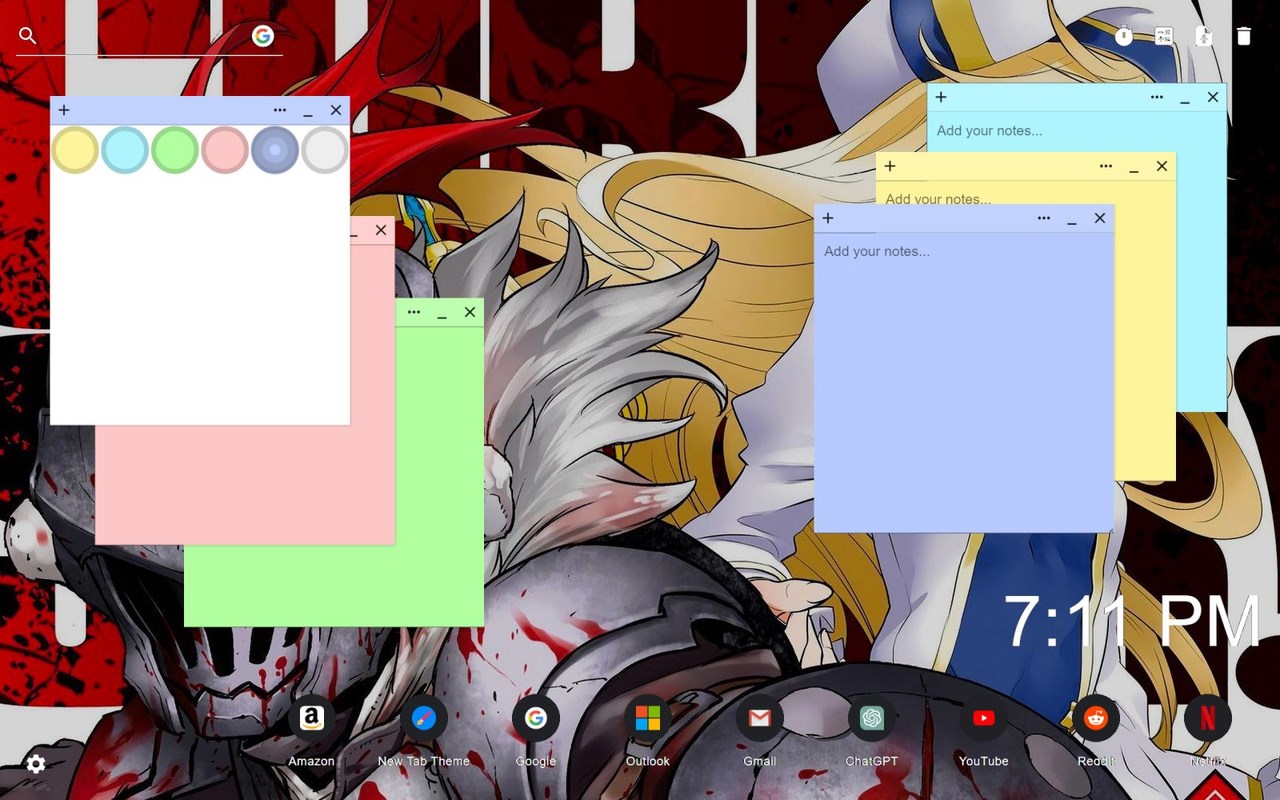Click the yellow note's "Add your notes..." text

pos(938,198)
